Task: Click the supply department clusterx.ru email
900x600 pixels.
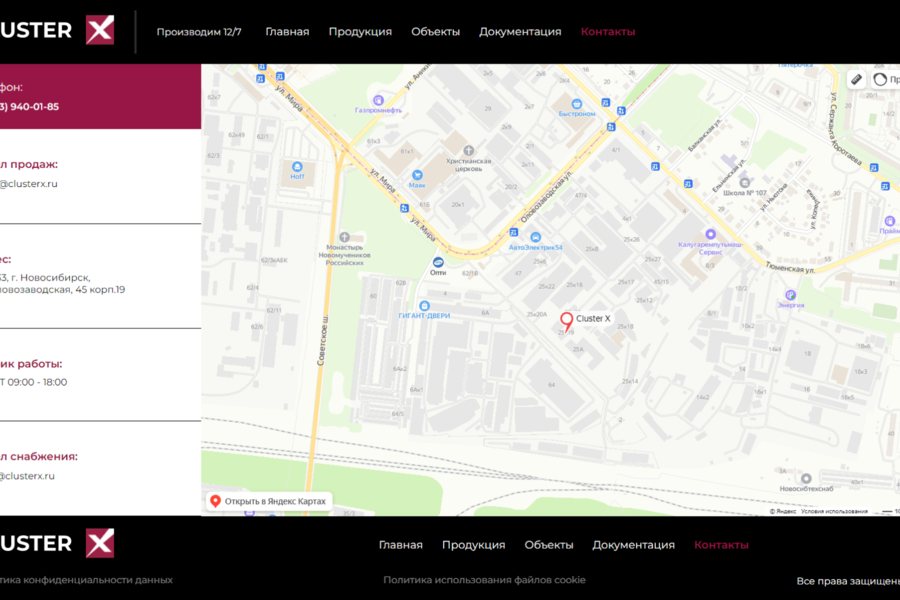Action: point(28,476)
